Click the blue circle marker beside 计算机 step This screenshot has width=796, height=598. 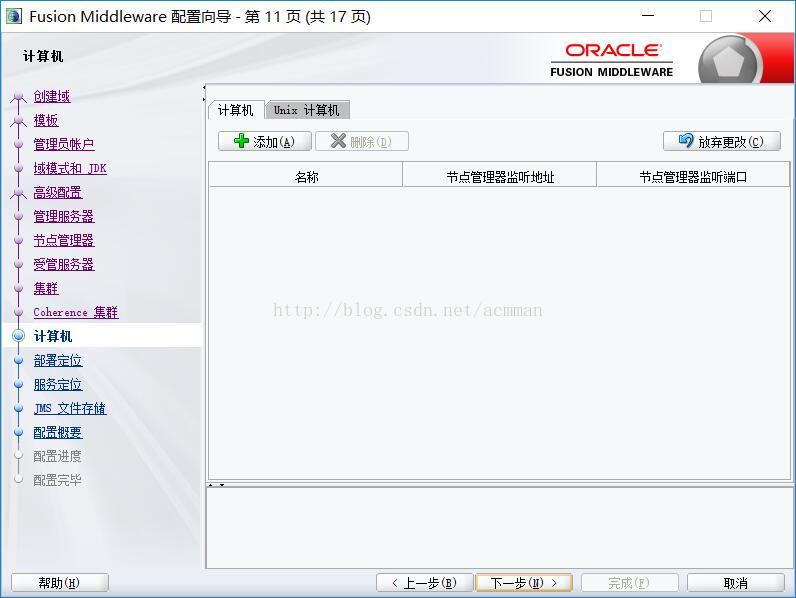point(18,336)
